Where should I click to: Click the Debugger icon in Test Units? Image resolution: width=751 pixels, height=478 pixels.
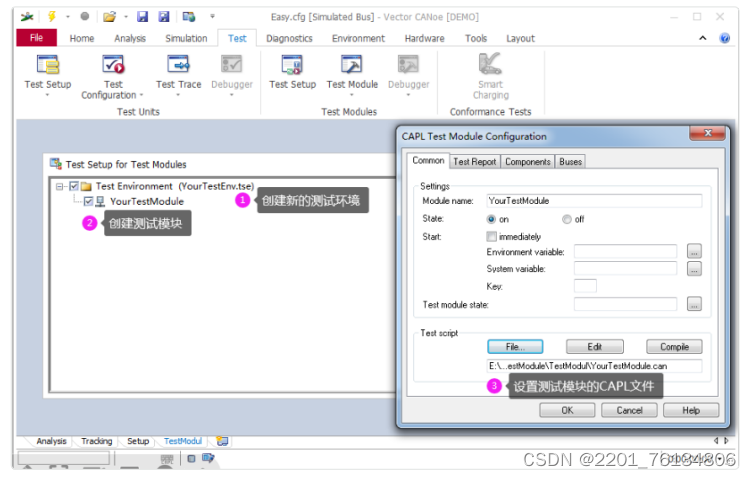click(232, 64)
